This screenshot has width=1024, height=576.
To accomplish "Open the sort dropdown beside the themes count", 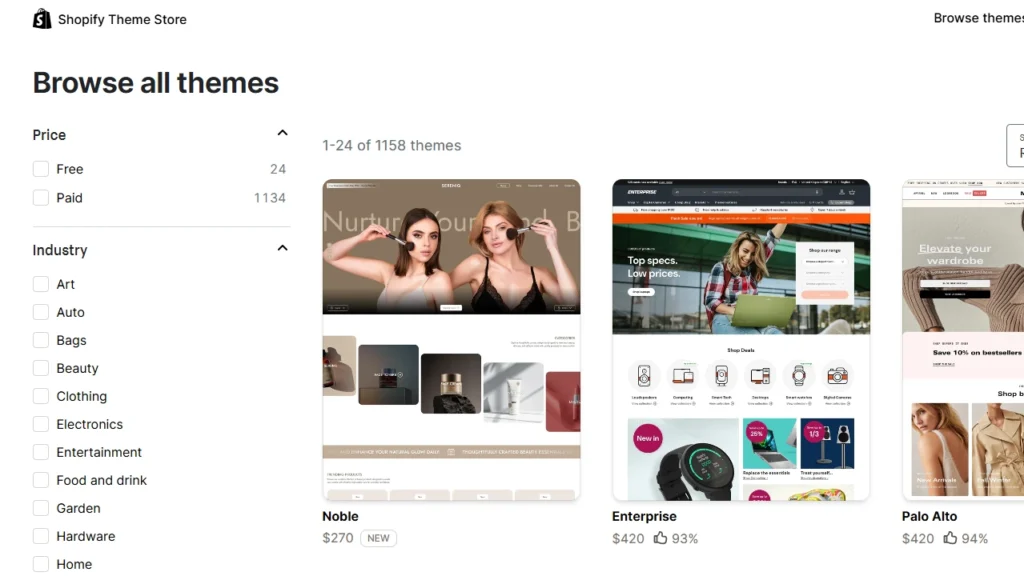I will tap(1016, 146).
